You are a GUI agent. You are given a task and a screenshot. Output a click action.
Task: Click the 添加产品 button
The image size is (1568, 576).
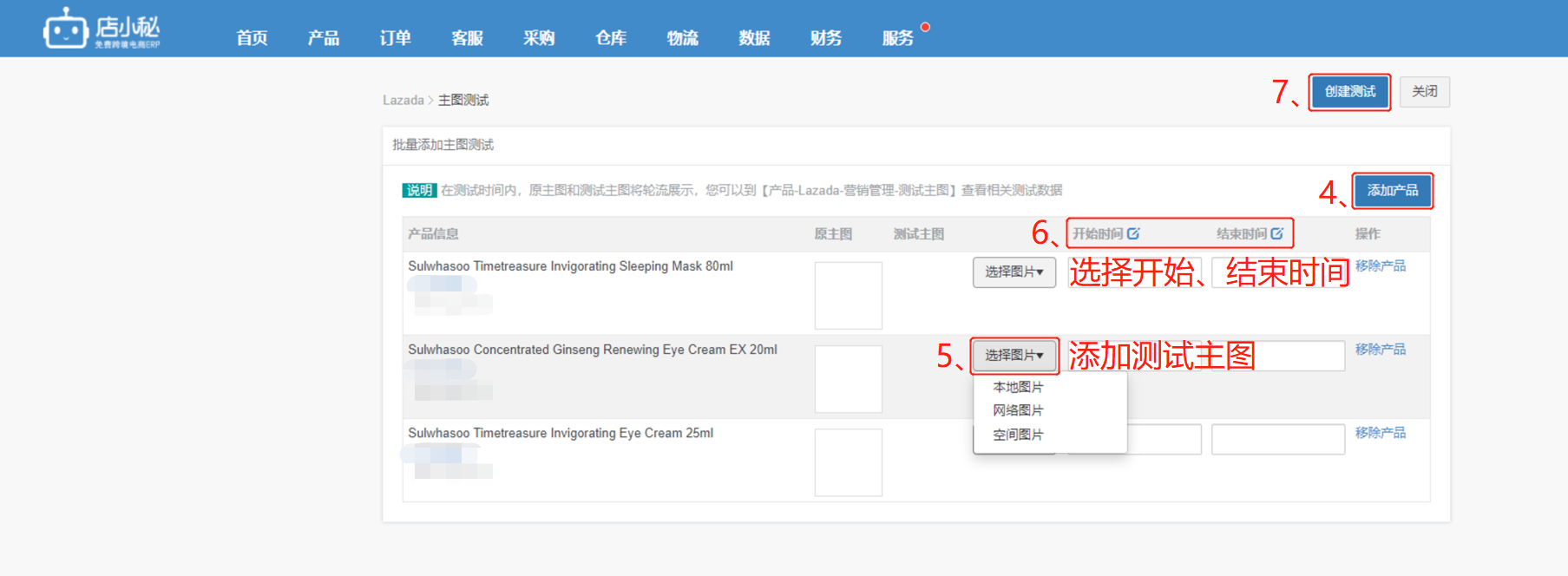coord(1392,190)
